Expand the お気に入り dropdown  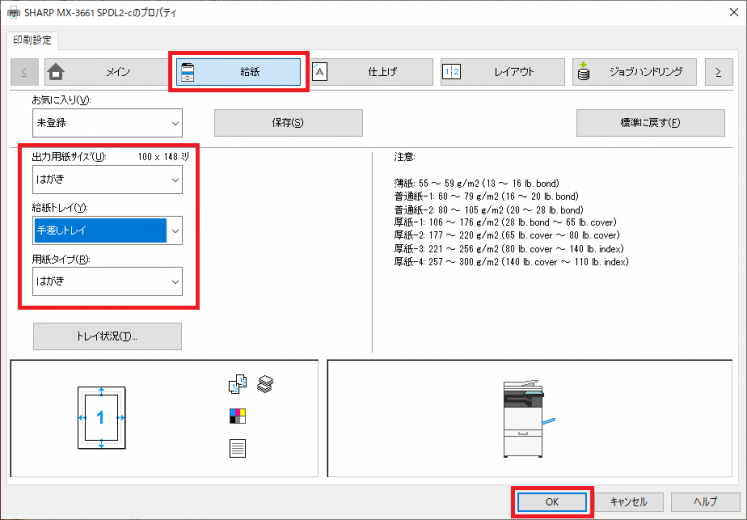pyautogui.click(x=107, y=123)
